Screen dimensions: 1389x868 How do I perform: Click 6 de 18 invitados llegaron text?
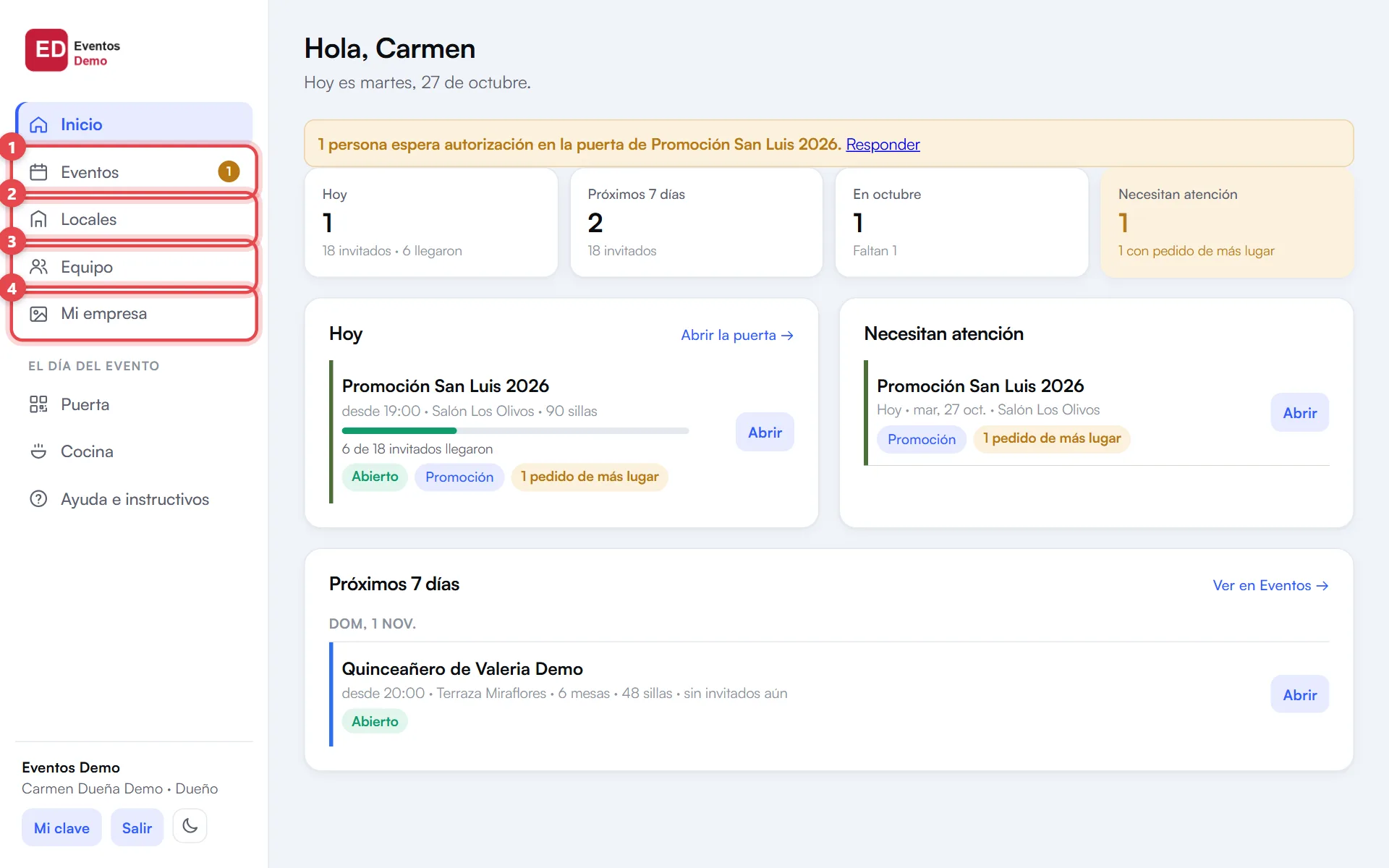(x=417, y=449)
